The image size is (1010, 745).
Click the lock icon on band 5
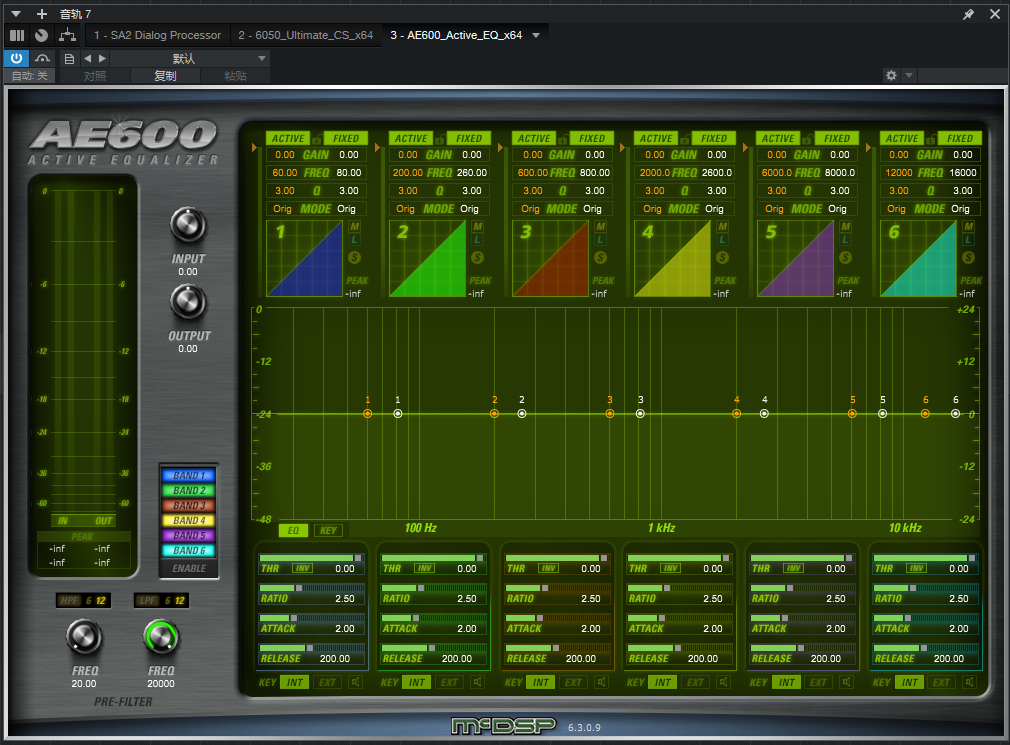(x=808, y=138)
